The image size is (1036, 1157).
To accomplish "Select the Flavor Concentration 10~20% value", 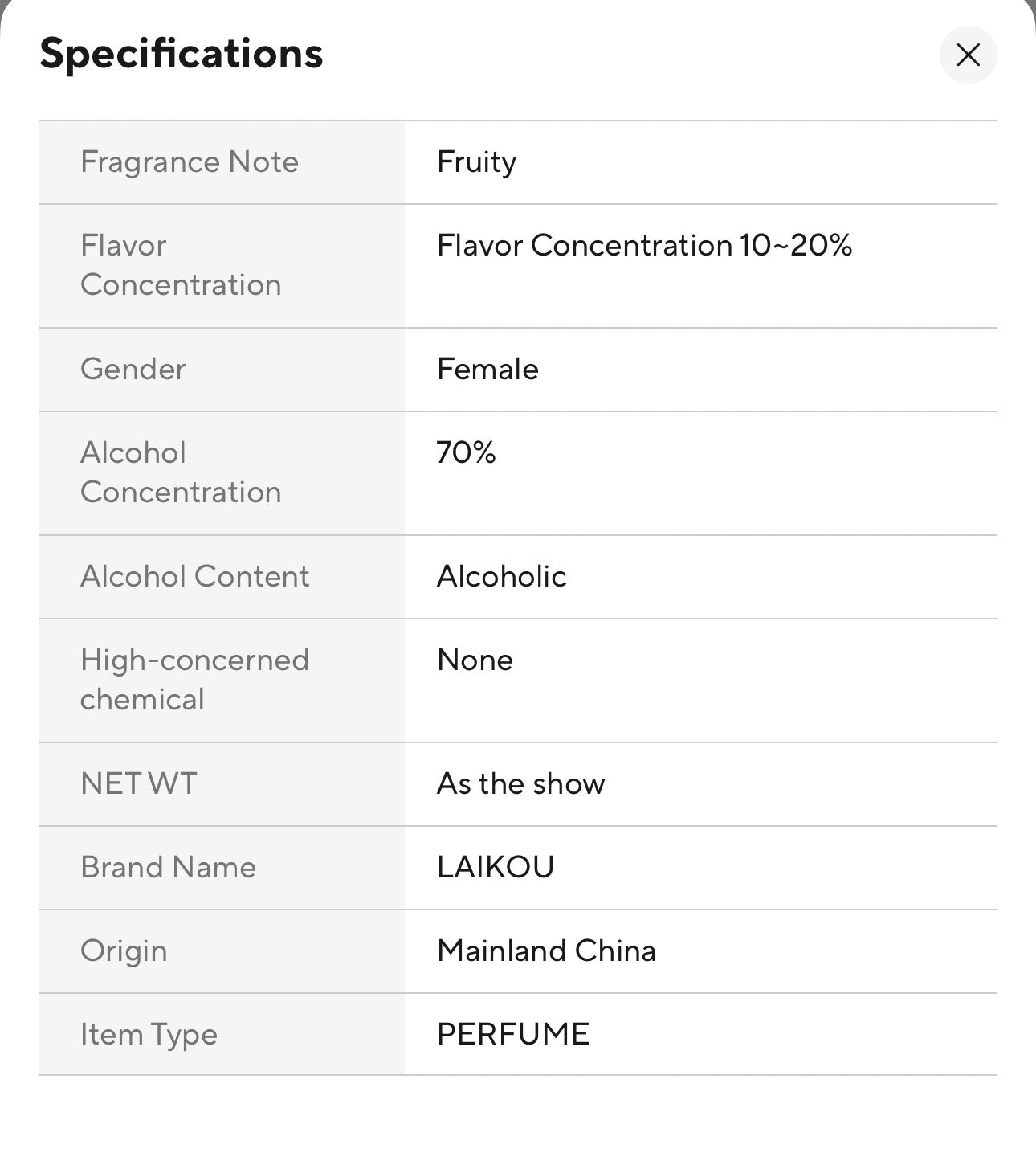I will tap(644, 245).
